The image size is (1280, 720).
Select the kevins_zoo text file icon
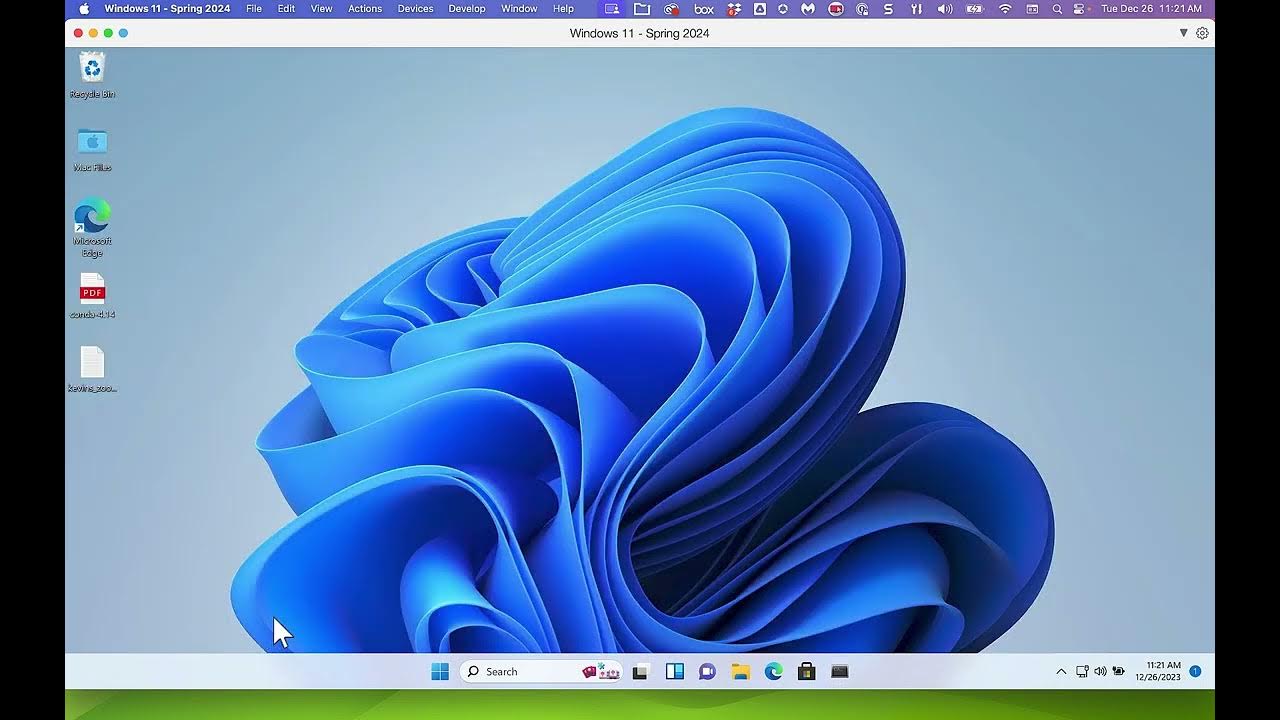(92, 370)
